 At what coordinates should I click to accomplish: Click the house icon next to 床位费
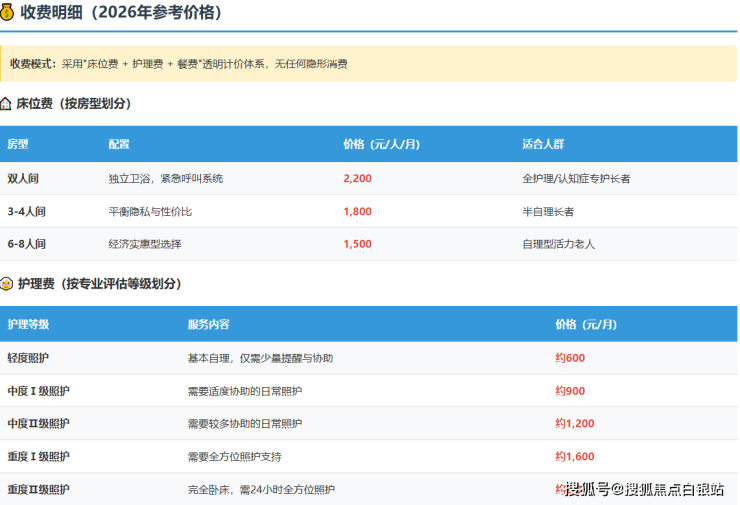click(7, 104)
